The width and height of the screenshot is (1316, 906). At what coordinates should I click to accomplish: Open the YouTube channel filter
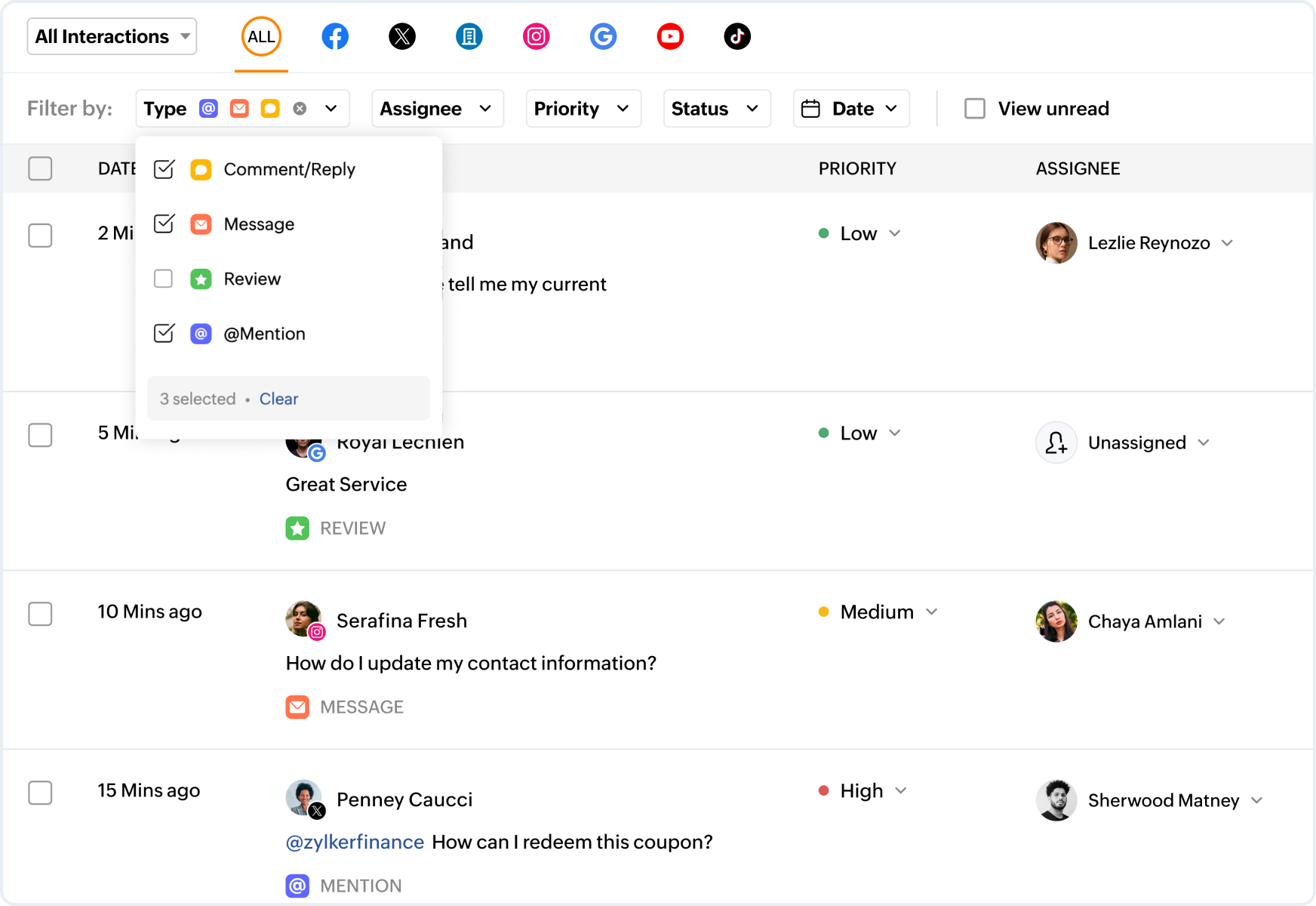670,35
